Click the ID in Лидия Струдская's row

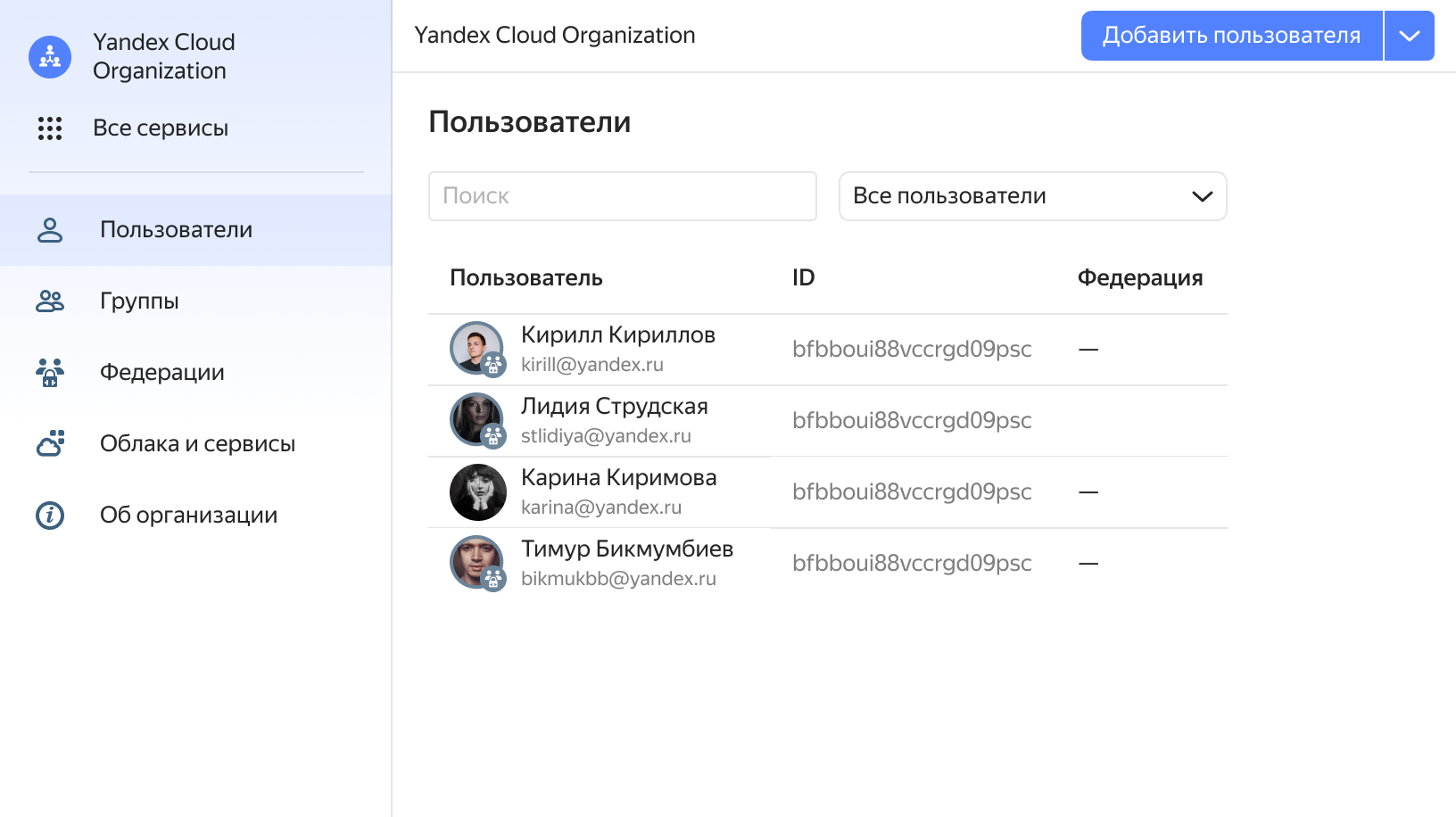912,421
